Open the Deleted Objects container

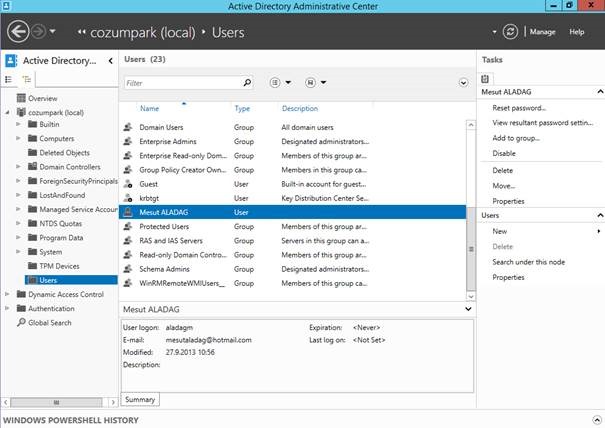coord(64,153)
